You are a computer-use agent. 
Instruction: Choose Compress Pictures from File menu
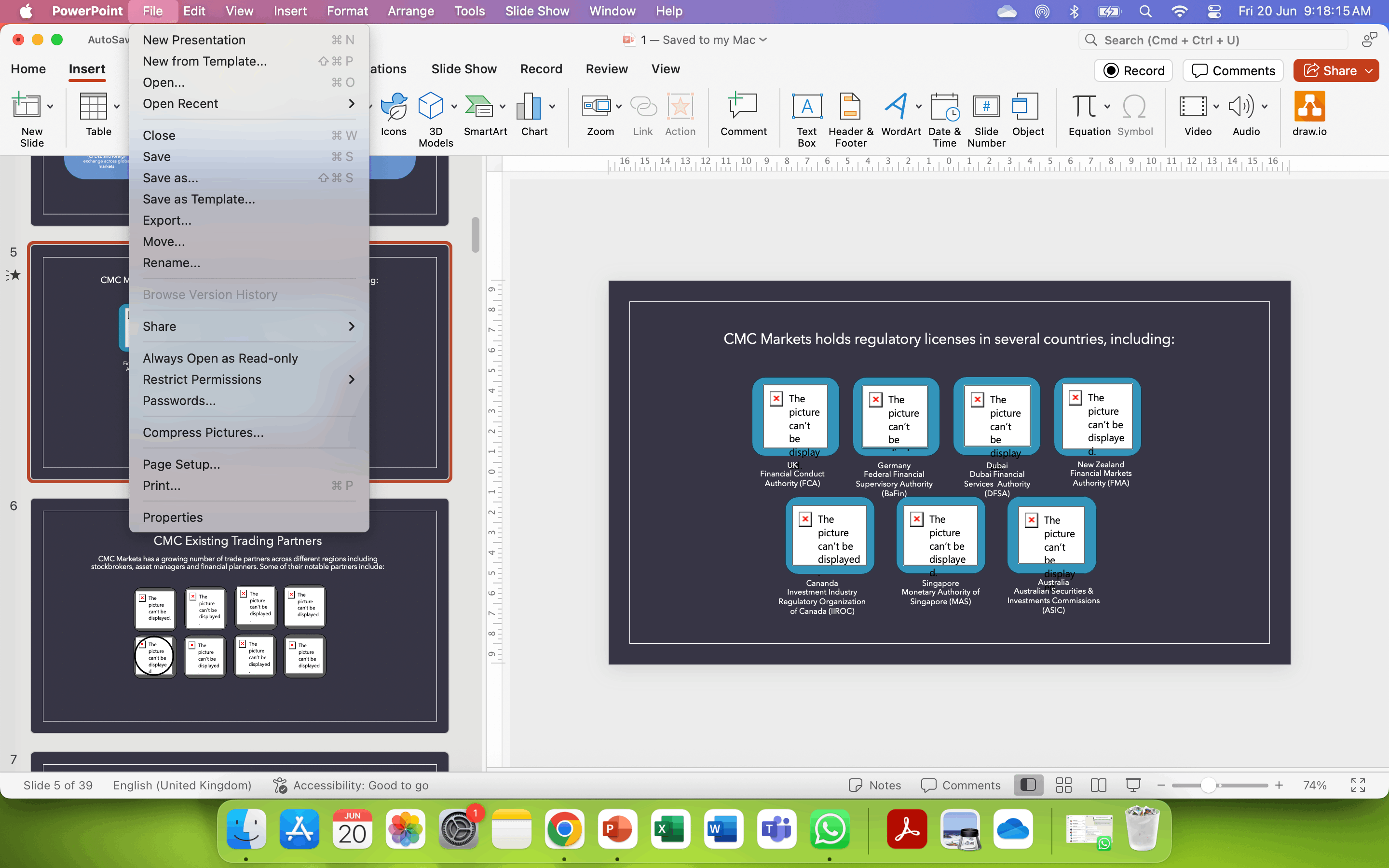click(x=203, y=432)
